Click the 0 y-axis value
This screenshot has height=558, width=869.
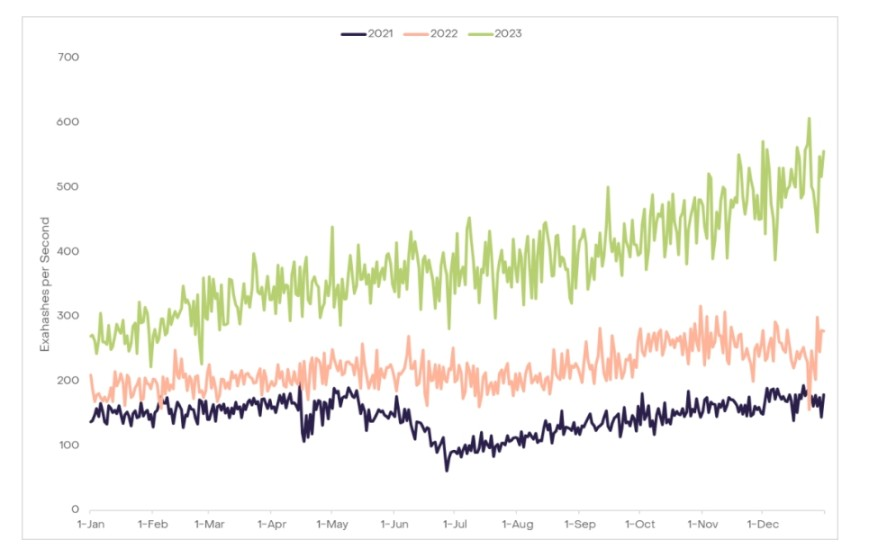coord(75,509)
